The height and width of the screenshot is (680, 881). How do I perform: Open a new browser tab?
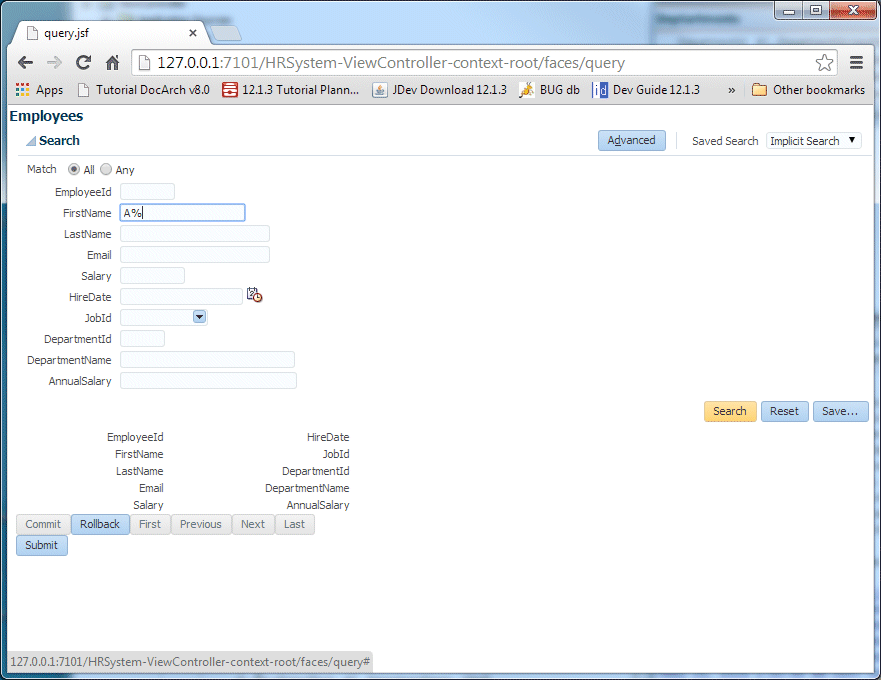point(226,34)
